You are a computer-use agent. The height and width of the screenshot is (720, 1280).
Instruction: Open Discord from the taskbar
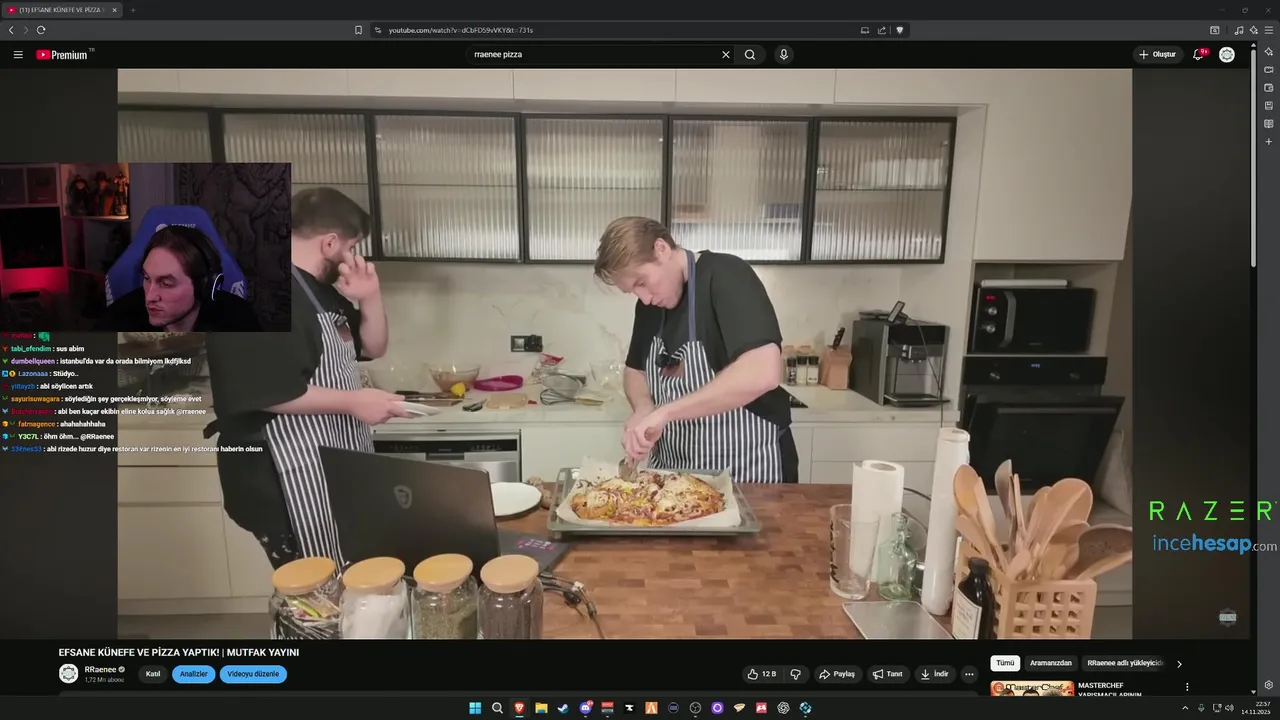coord(586,708)
